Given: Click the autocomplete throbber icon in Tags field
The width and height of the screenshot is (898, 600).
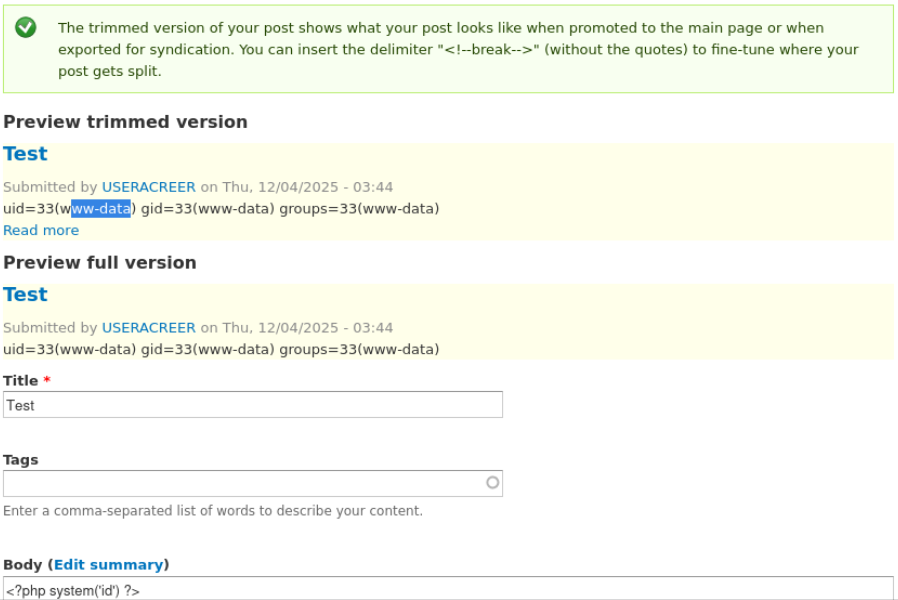Looking at the screenshot, I should [491, 482].
